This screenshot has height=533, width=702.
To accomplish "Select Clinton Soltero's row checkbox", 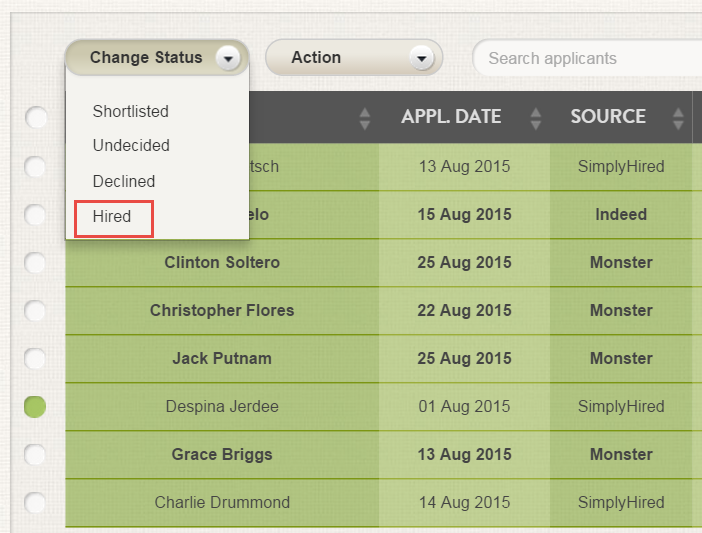I will 36,263.
